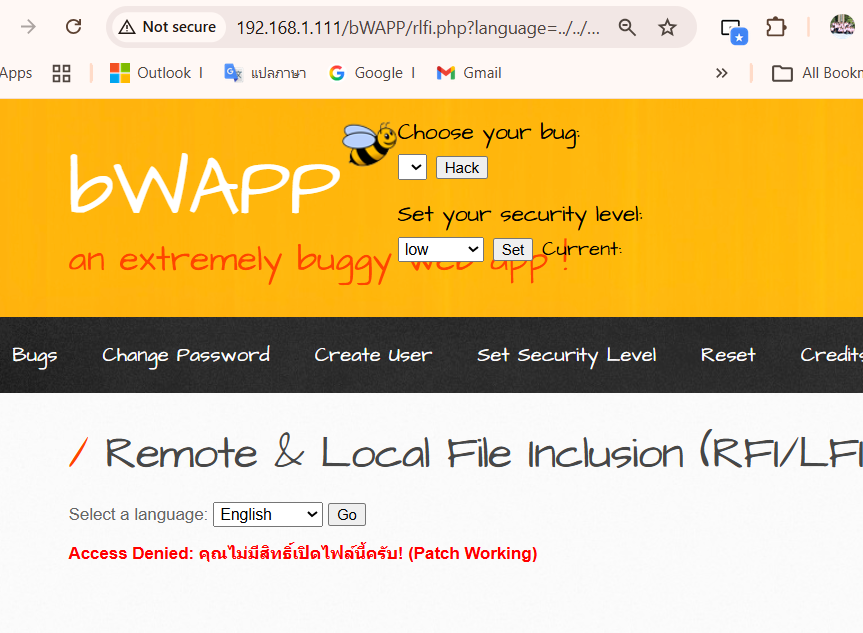Open the language dropdown showing English
Image resolution: width=863 pixels, height=633 pixels.
(x=267, y=514)
